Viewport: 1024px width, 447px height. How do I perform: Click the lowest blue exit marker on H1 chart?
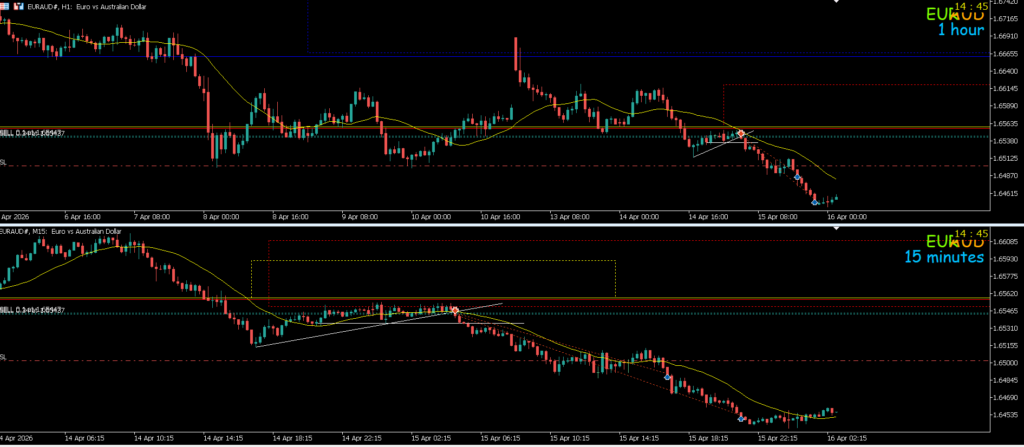[815, 202]
